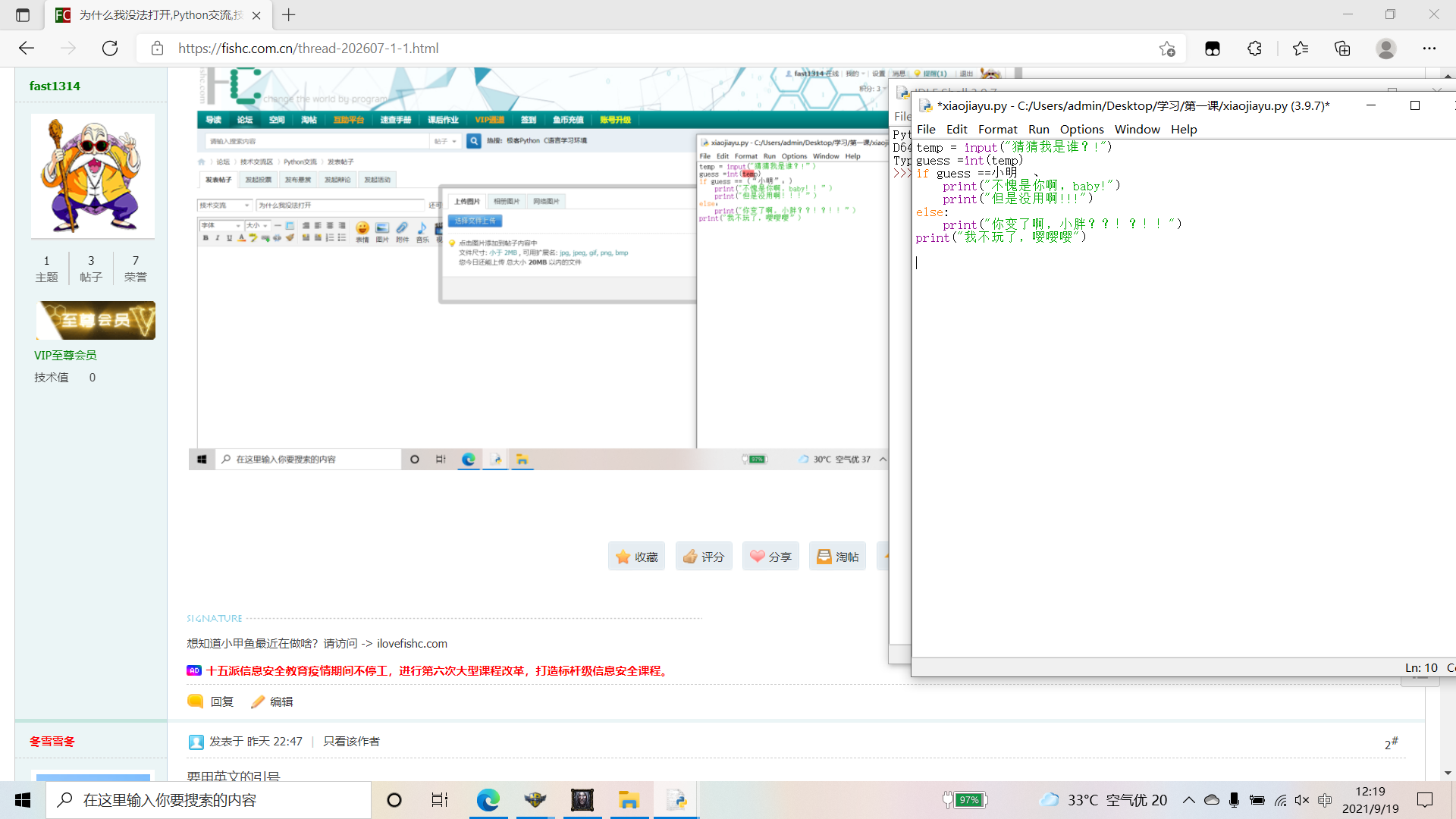Image resolution: width=1456 pixels, height=819 pixels.
Task: Switch to Edge in taskbar
Action: coord(488,800)
